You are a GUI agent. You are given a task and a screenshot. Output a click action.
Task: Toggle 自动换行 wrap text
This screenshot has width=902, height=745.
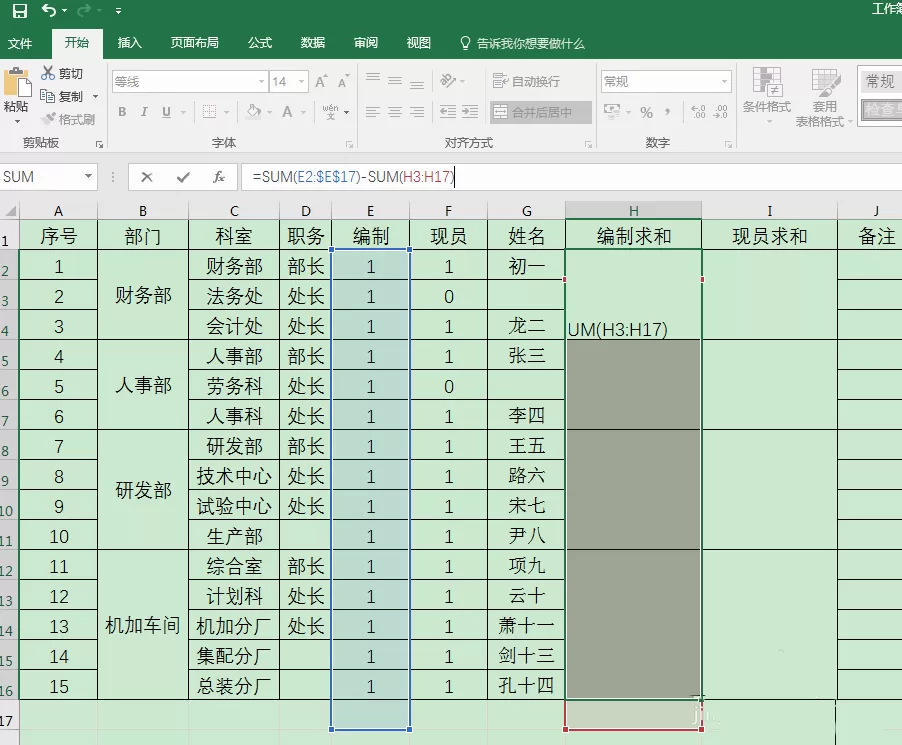(526, 81)
